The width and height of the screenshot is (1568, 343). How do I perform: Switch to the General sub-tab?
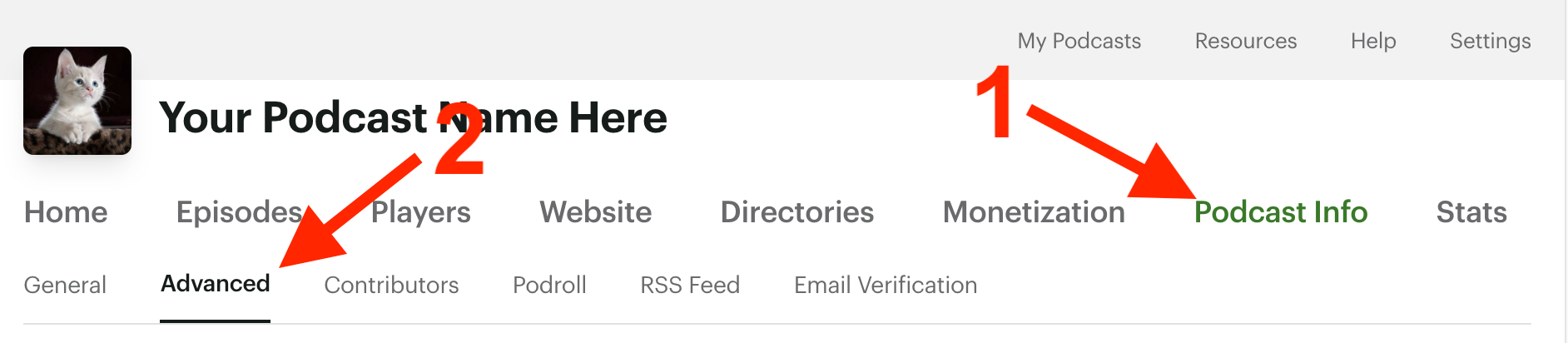click(65, 285)
